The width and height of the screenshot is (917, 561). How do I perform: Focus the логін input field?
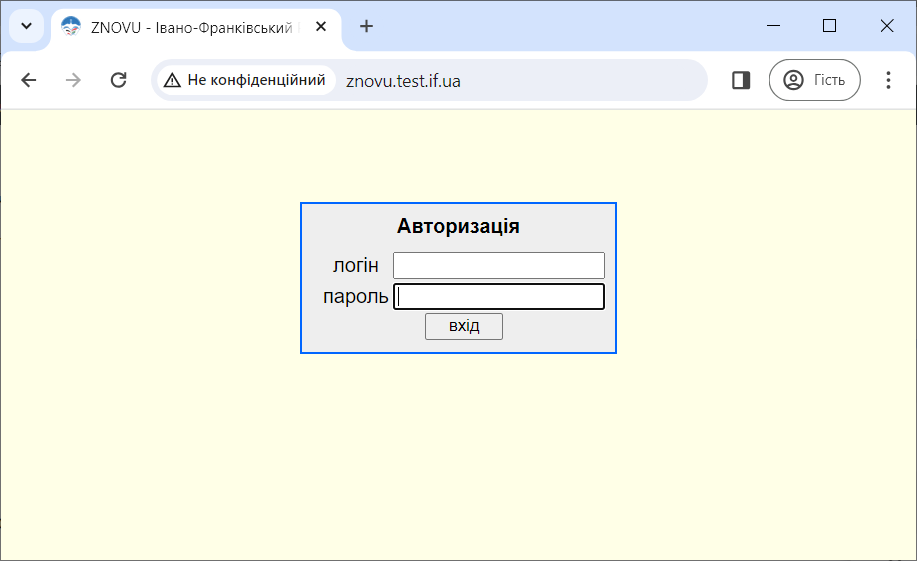[499, 265]
